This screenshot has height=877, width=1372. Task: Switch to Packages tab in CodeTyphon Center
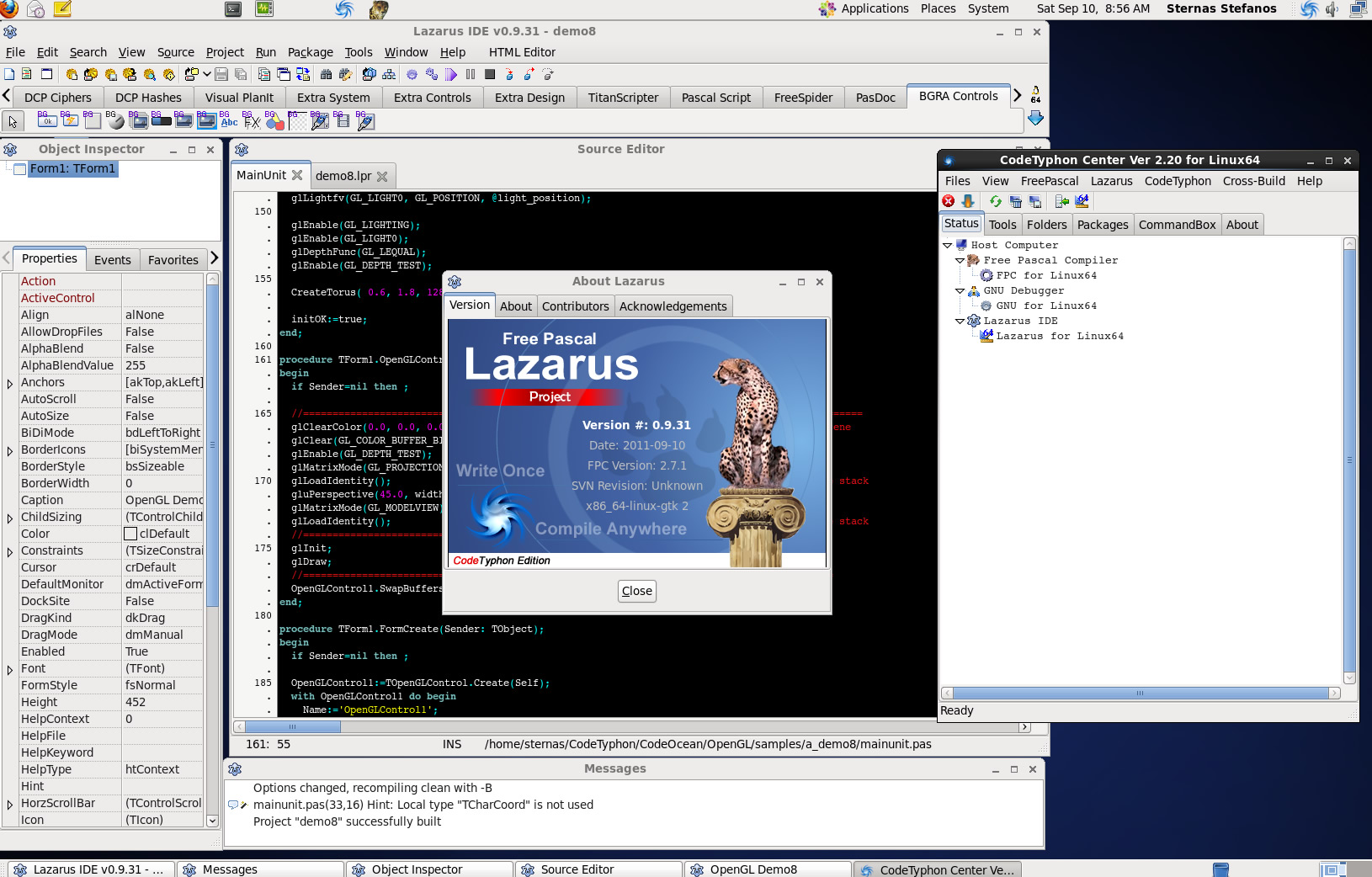point(1102,225)
